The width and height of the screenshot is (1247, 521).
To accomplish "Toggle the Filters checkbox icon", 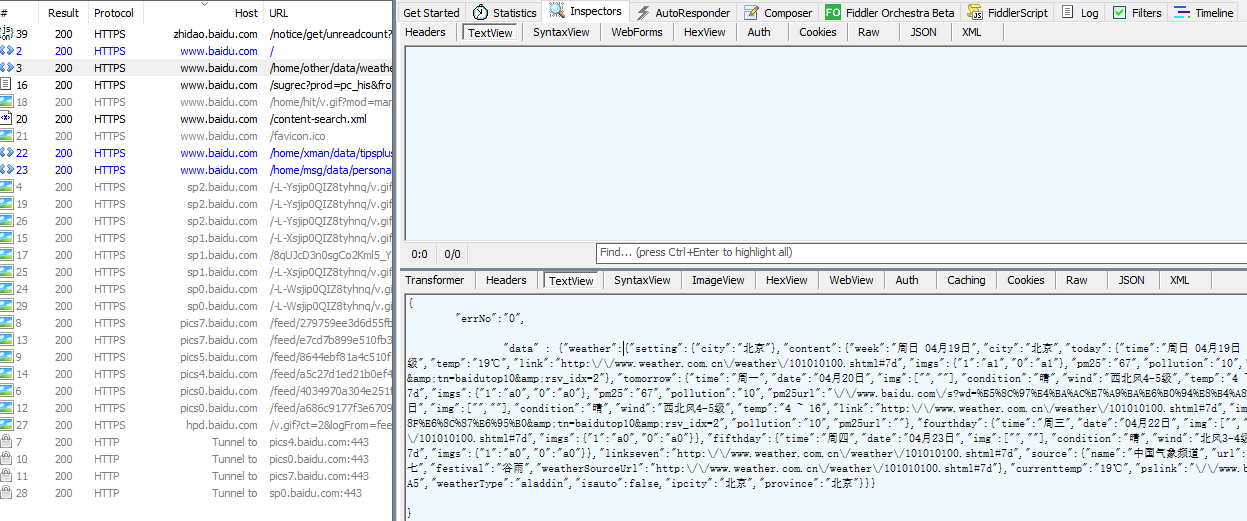I will click(x=1119, y=13).
